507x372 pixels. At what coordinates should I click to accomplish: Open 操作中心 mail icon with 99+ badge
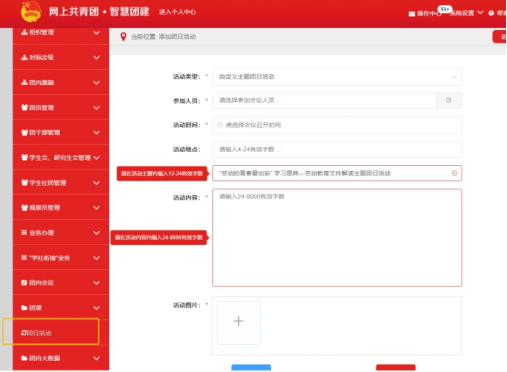412,14
